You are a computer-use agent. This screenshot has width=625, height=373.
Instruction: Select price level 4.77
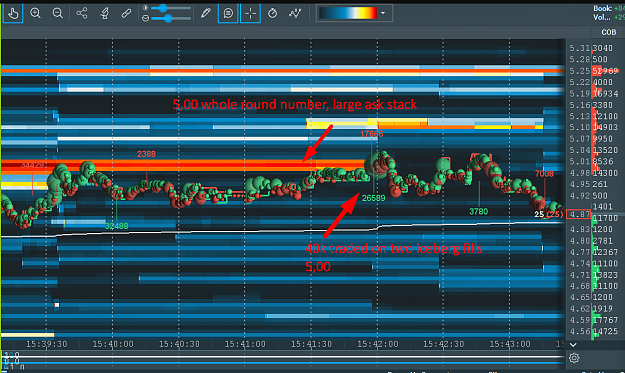coord(580,252)
